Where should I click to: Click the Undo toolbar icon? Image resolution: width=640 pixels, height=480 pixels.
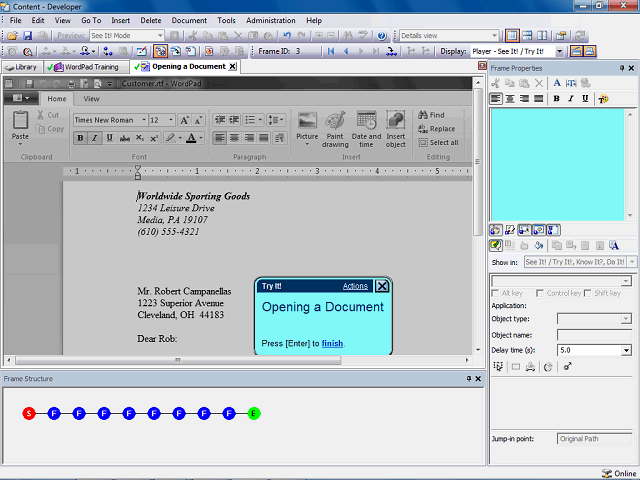coord(287,36)
